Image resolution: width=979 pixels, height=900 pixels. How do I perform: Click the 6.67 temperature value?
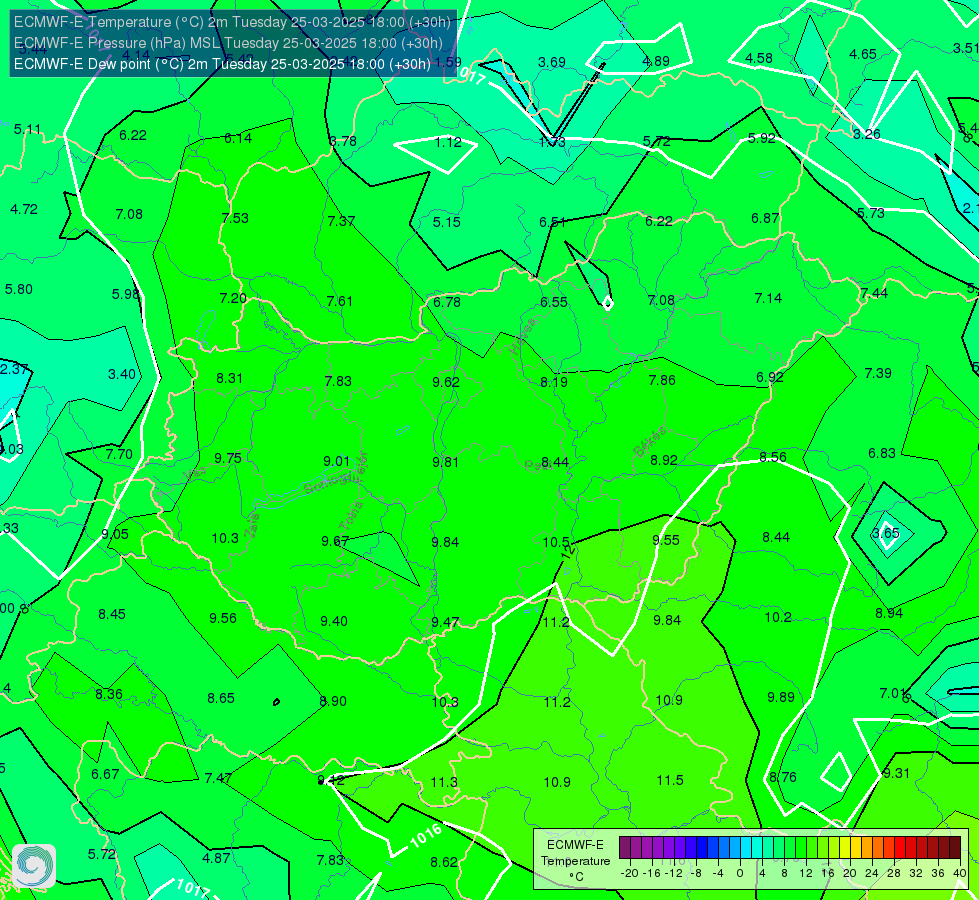tap(105, 774)
